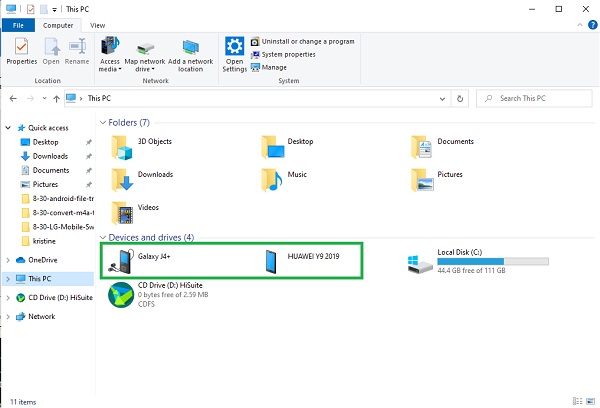Select CD Drive (D:) HiSuite in pane

158,294
